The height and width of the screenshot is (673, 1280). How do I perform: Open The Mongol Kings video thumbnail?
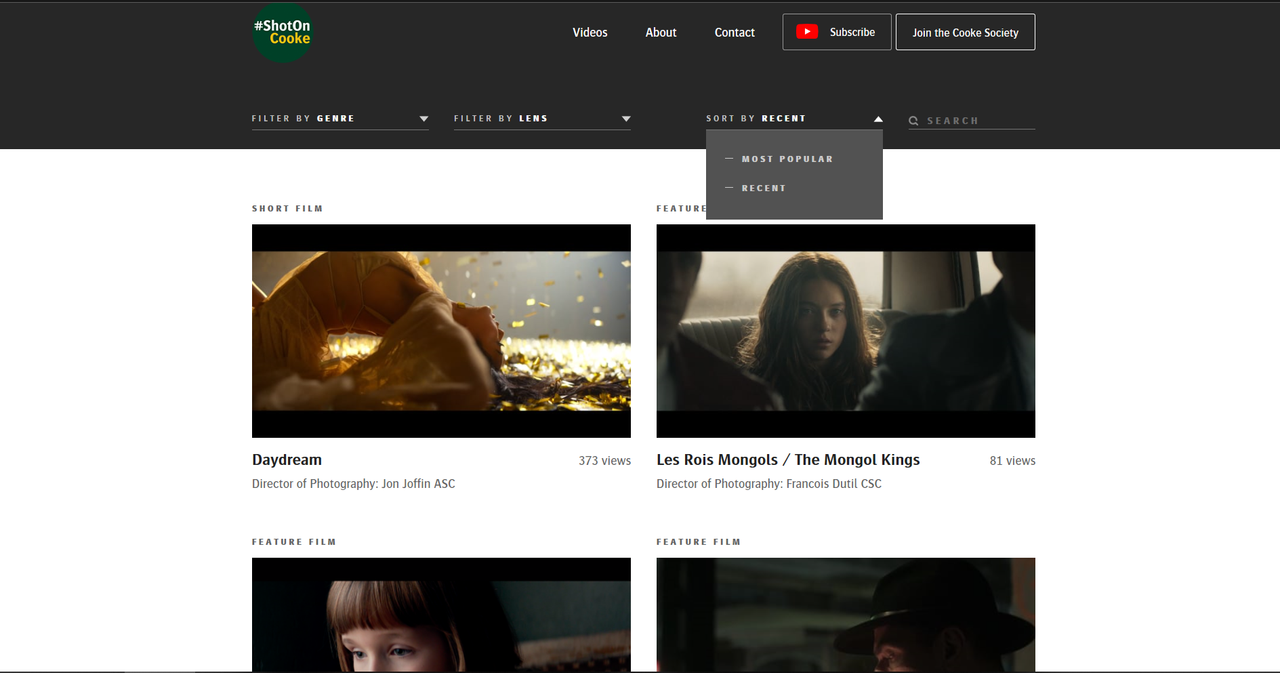[x=846, y=331]
